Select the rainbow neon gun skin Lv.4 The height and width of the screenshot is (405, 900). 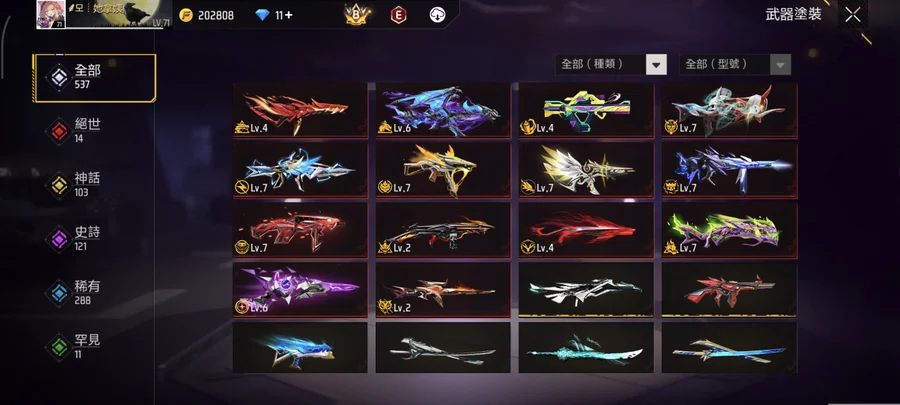tap(586, 110)
